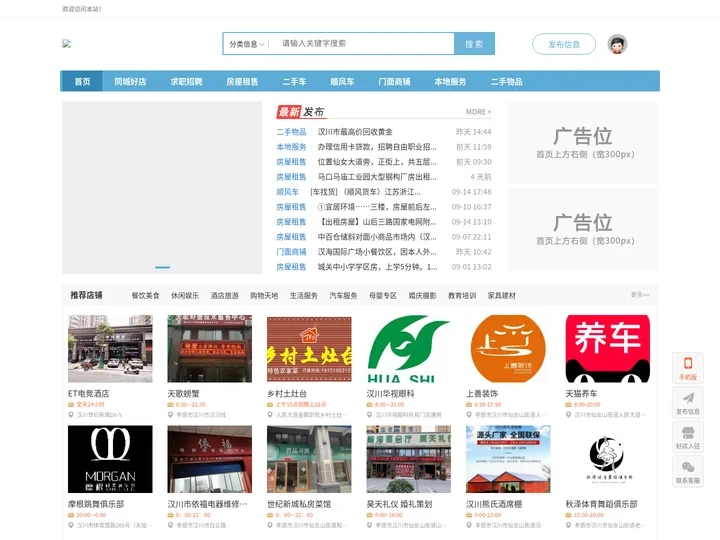
Task: Click the 发布信息 paper plane side icon
Action: [687, 403]
